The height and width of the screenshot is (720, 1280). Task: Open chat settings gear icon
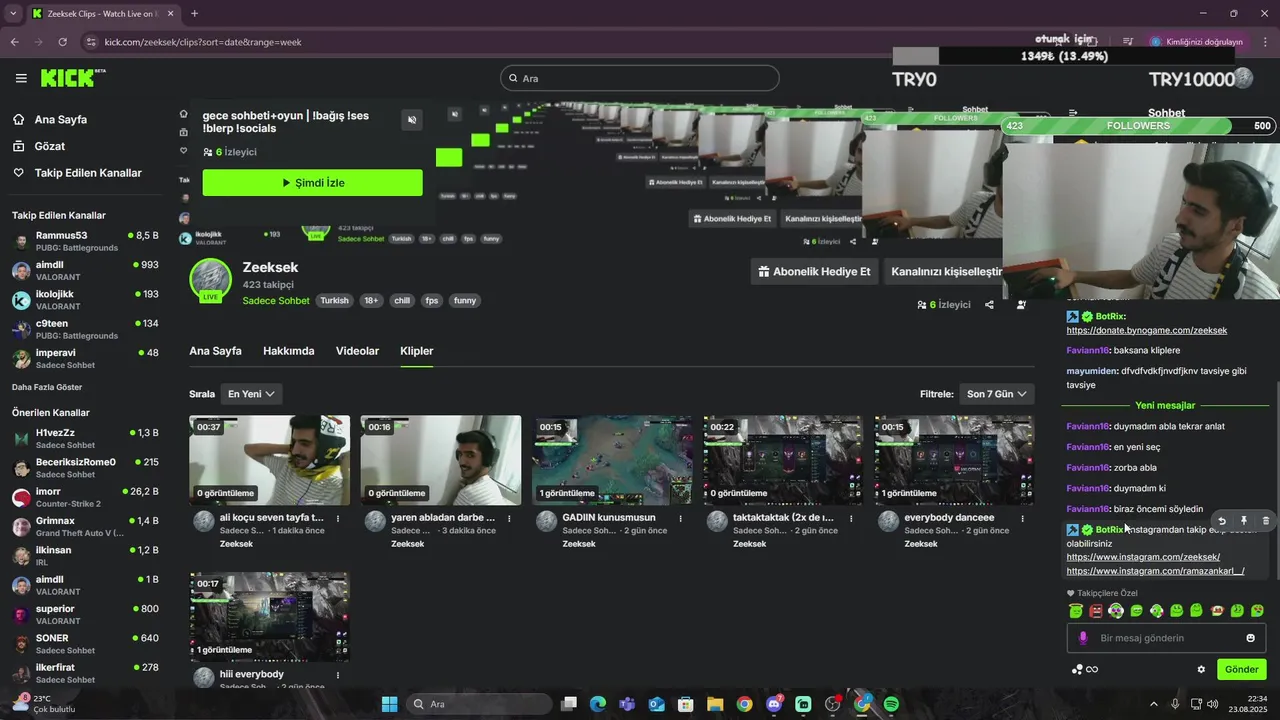pos(1201,670)
